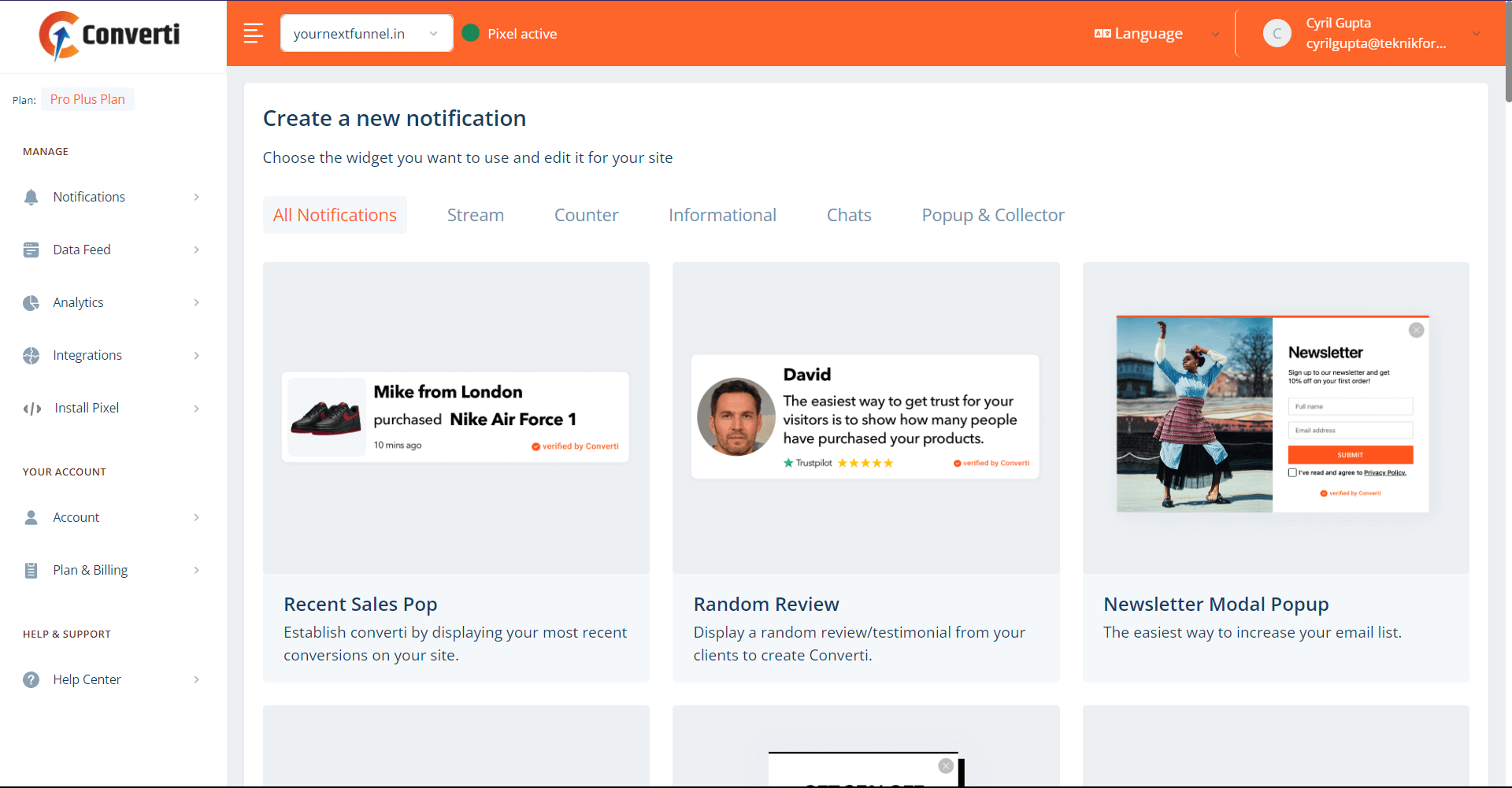Select the Data Feed sidebar icon

coord(31,250)
